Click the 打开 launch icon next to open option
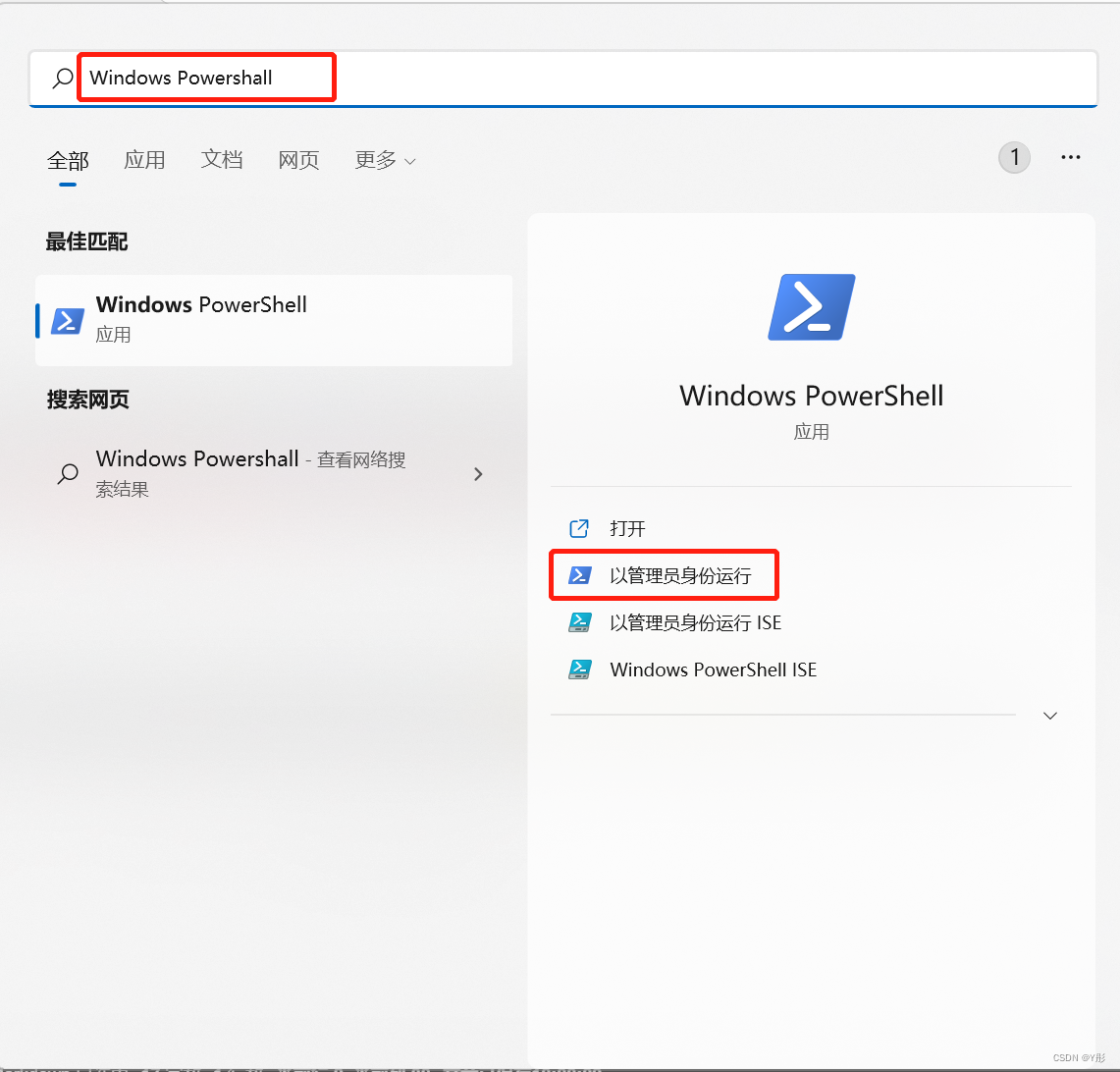Viewport: 1120px width, 1072px height. tap(579, 527)
